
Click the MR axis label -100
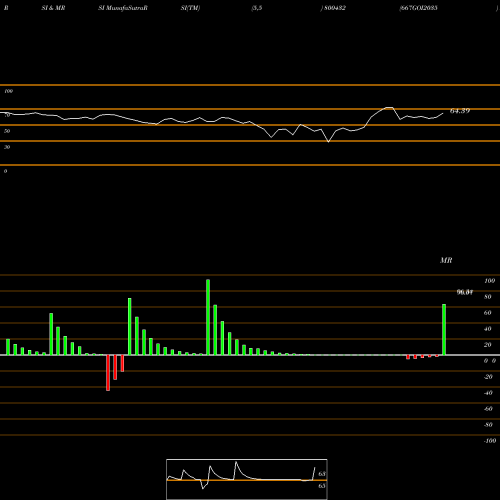pyautogui.click(x=490, y=441)
